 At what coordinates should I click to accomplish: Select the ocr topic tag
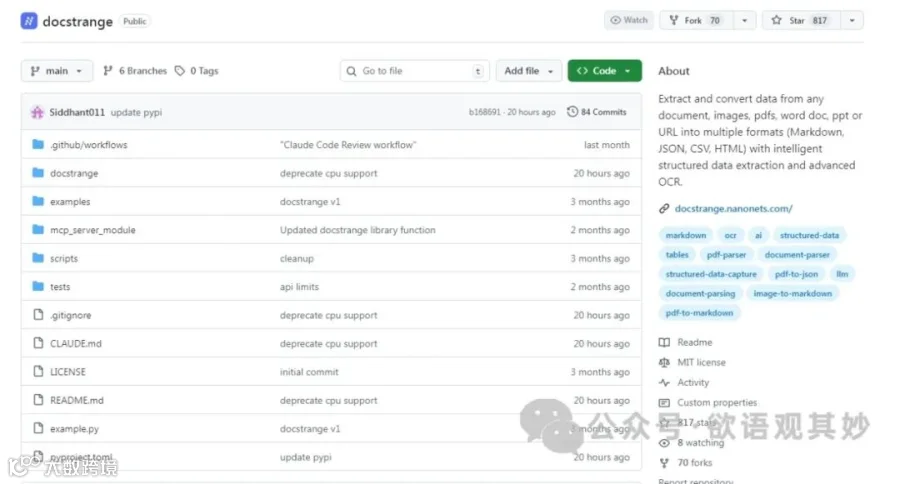pyautogui.click(x=730, y=235)
